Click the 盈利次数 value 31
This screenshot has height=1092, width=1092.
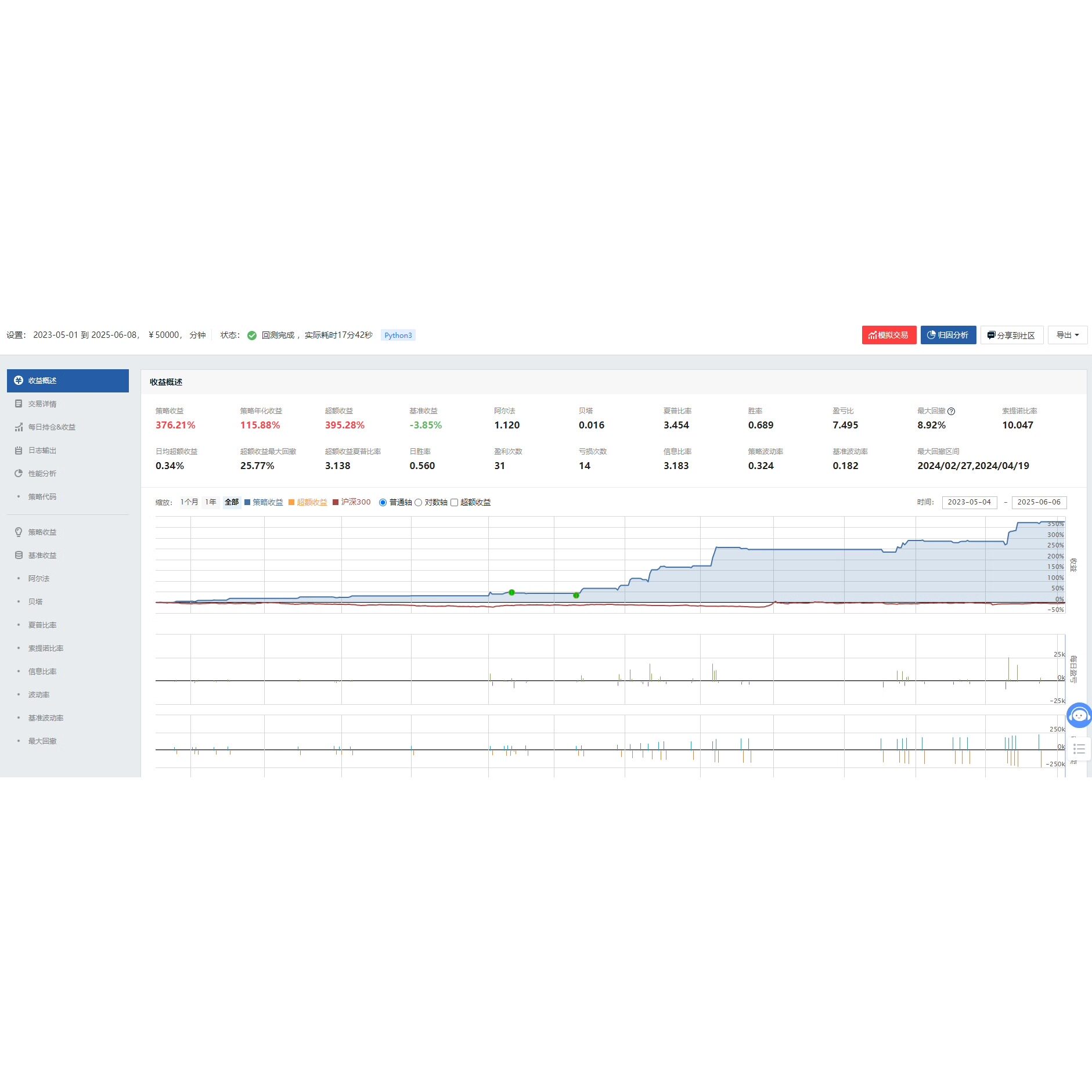(x=499, y=466)
